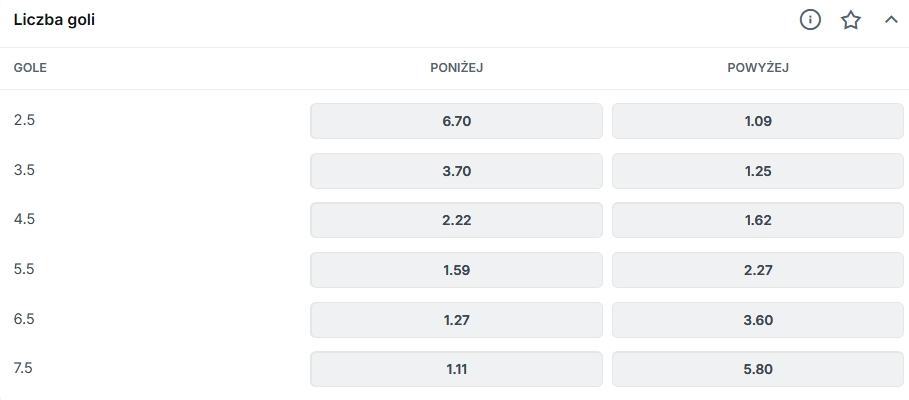Choose over 4.5 goals odds 1.62
Image resolution: width=909 pixels, height=400 pixels.
(758, 220)
